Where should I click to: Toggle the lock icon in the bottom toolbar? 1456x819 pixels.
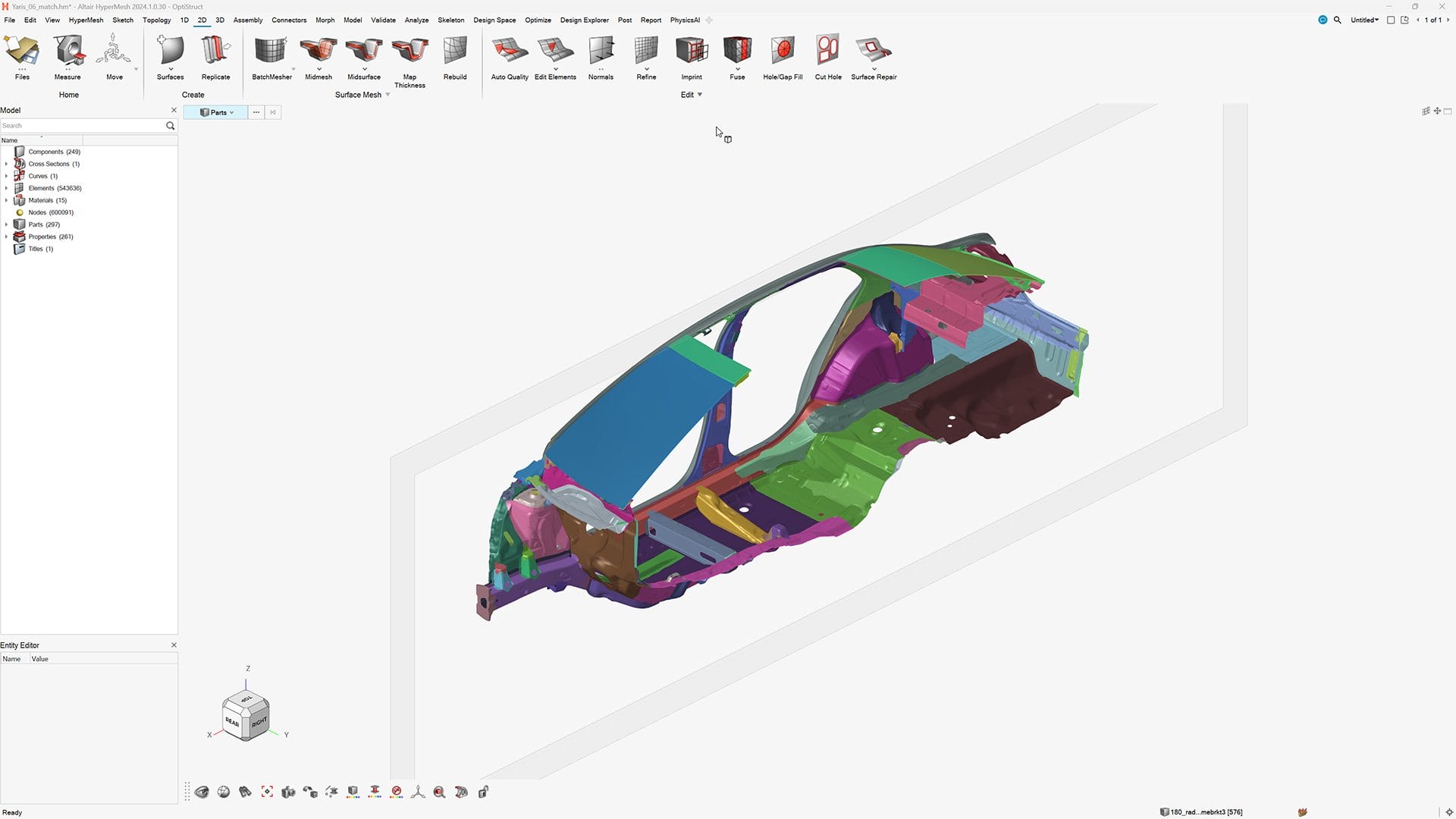click(484, 792)
